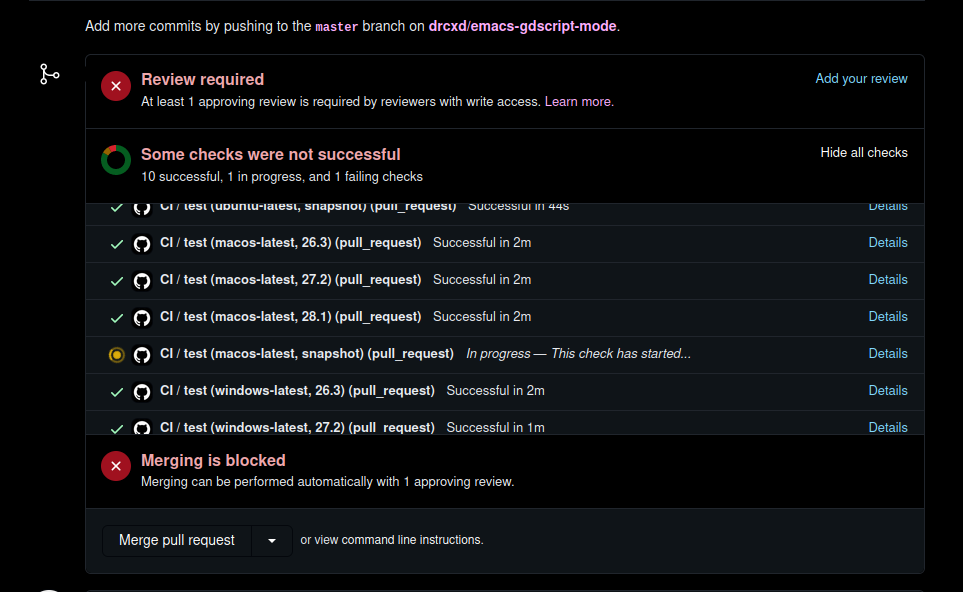Click the Octocat icon beside windows-latest 26.3 check

[x=141, y=392]
